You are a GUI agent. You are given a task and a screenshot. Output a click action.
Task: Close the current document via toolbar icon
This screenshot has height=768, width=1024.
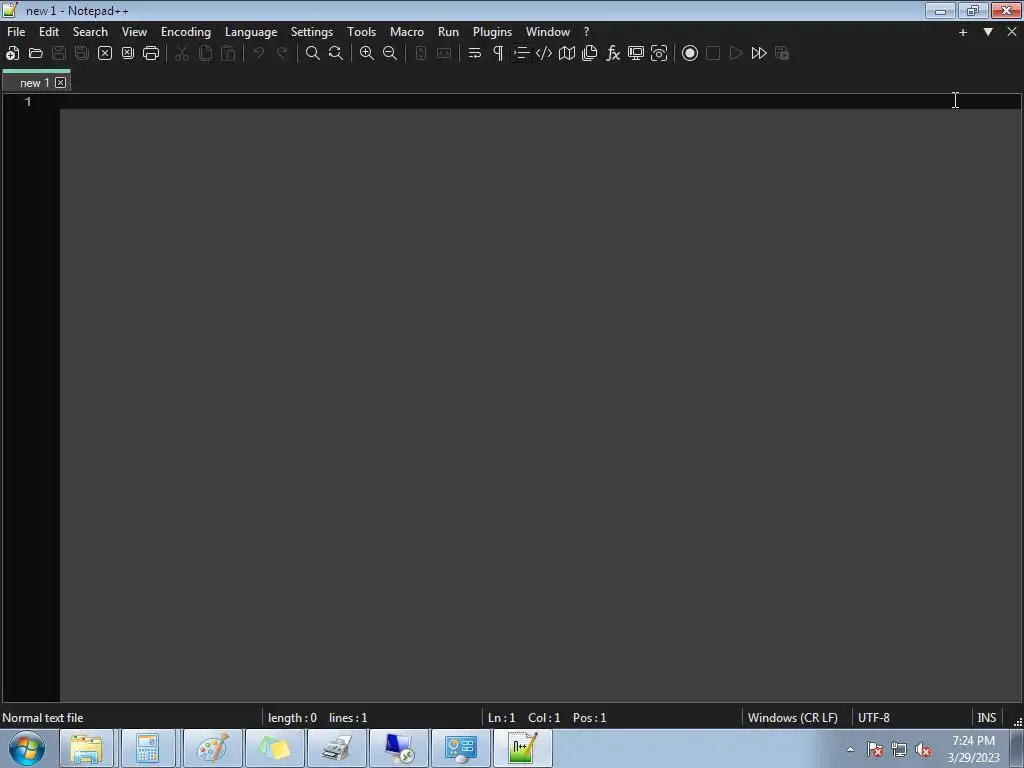(105, 54)
